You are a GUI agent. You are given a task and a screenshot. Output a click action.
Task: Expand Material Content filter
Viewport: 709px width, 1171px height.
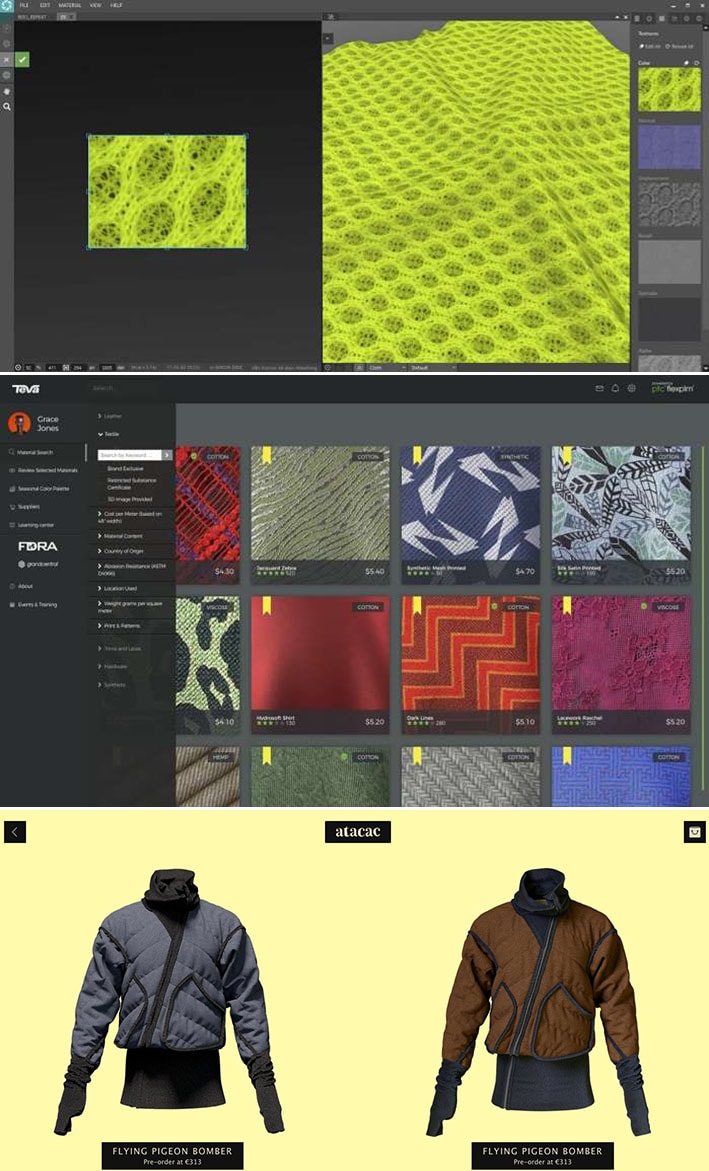[x=120, y=536]
